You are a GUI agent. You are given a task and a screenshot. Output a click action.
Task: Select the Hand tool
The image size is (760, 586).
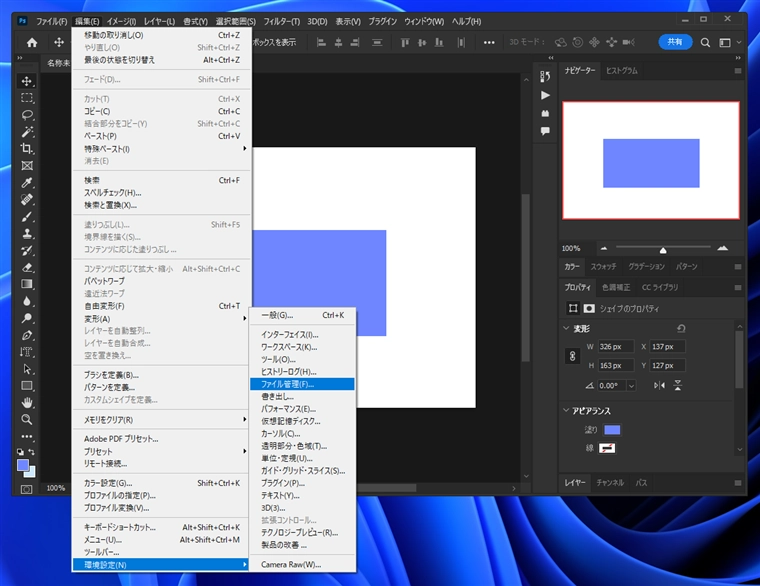click(x=27, y=403)
